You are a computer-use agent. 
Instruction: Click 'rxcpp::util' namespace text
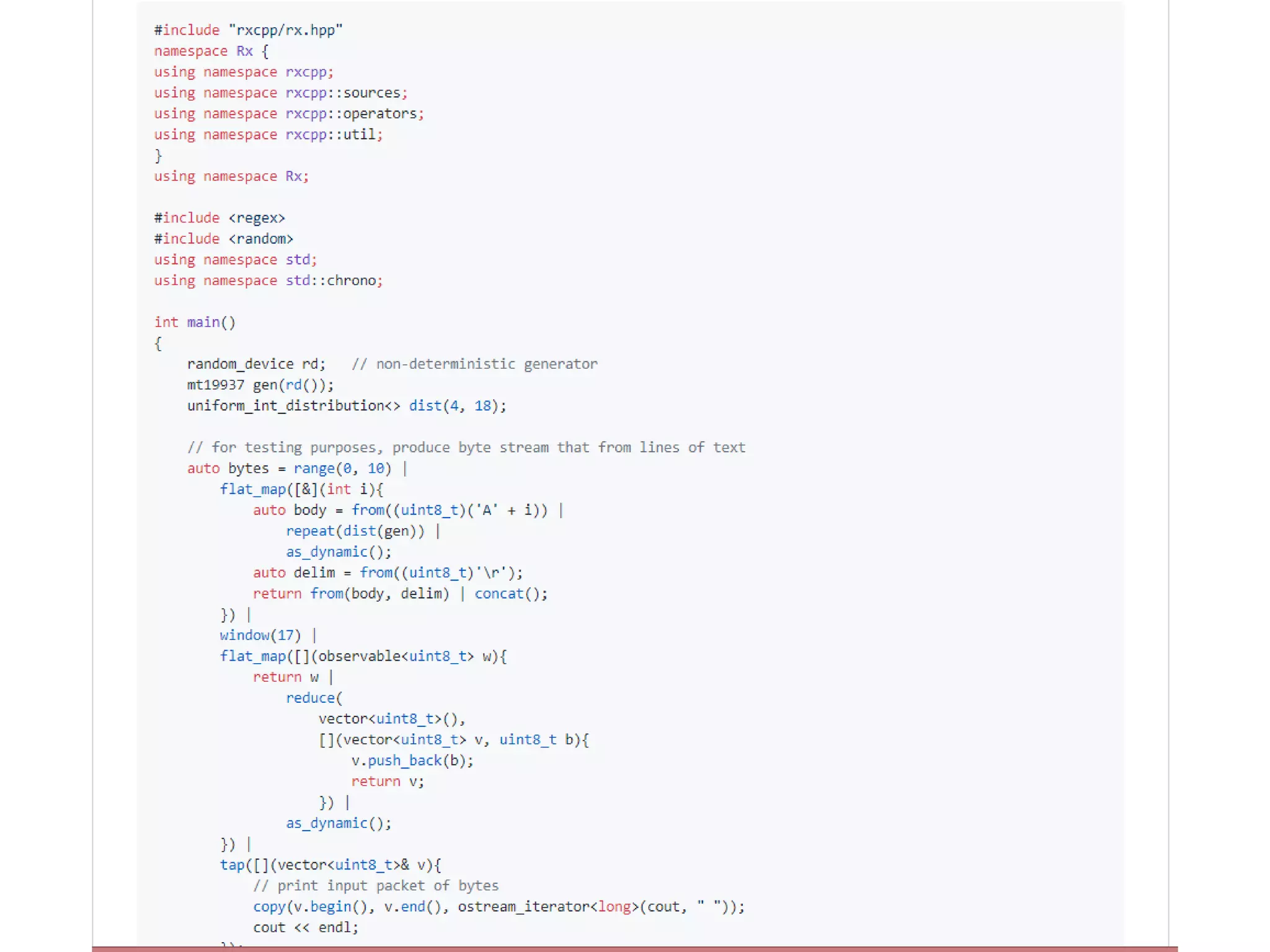tap(331, 134)
